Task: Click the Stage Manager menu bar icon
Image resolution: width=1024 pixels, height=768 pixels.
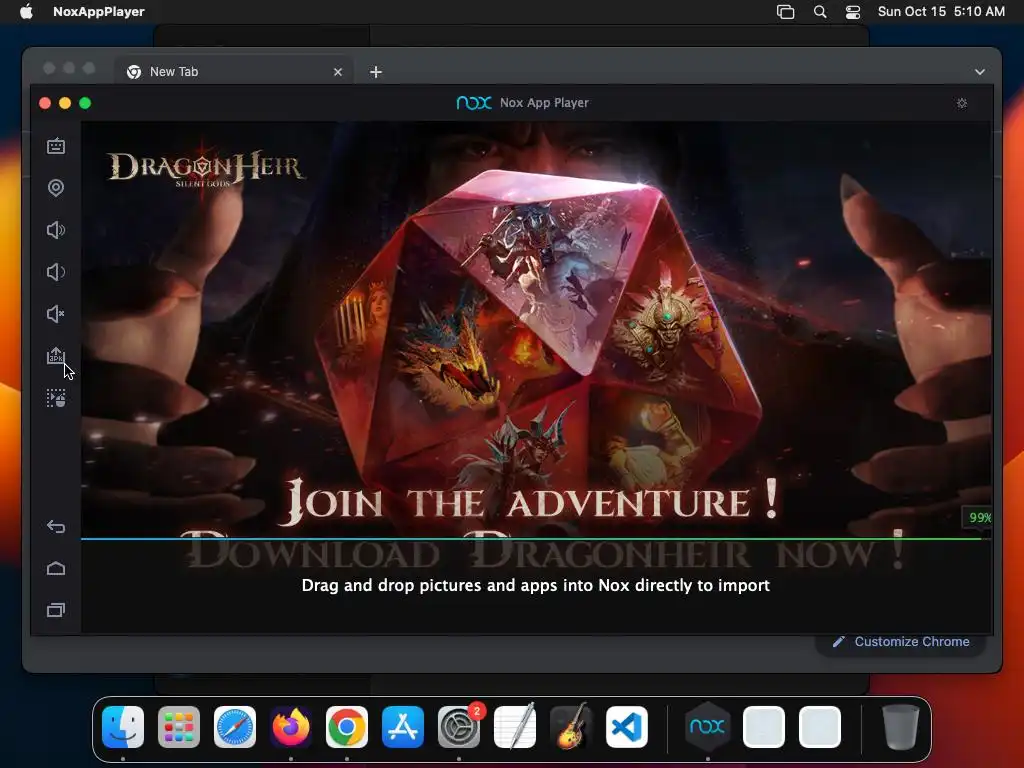Action: click(786, 12)
